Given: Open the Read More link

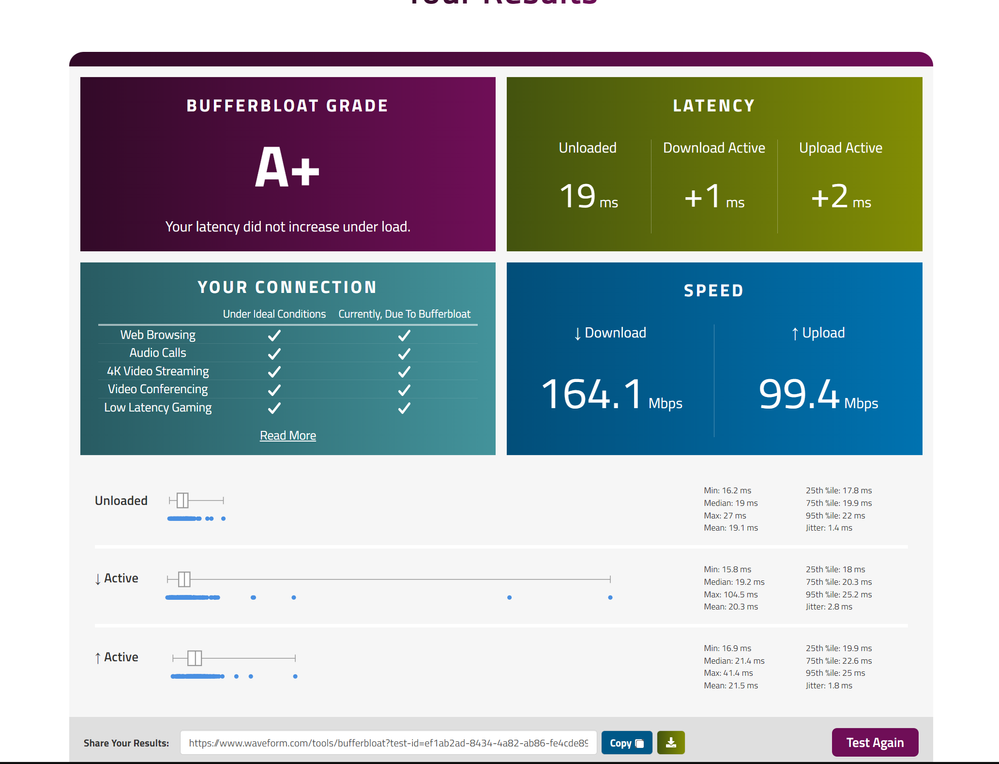Looking at the screenshot, I should coord(288,435).
